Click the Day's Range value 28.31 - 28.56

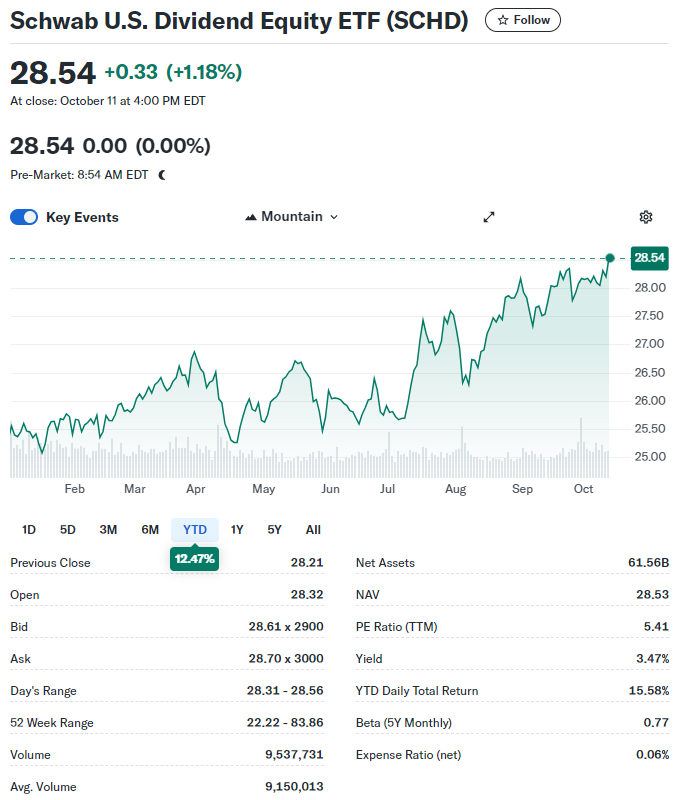(x=285, y=691)
